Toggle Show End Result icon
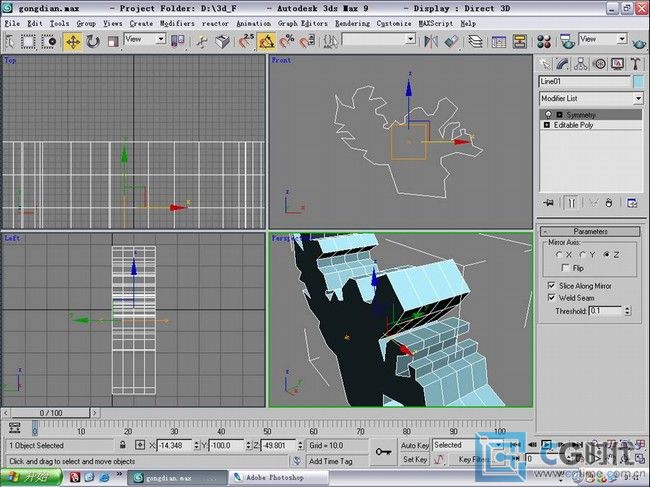This screenshot has width=650, height=487. (572, 203)
